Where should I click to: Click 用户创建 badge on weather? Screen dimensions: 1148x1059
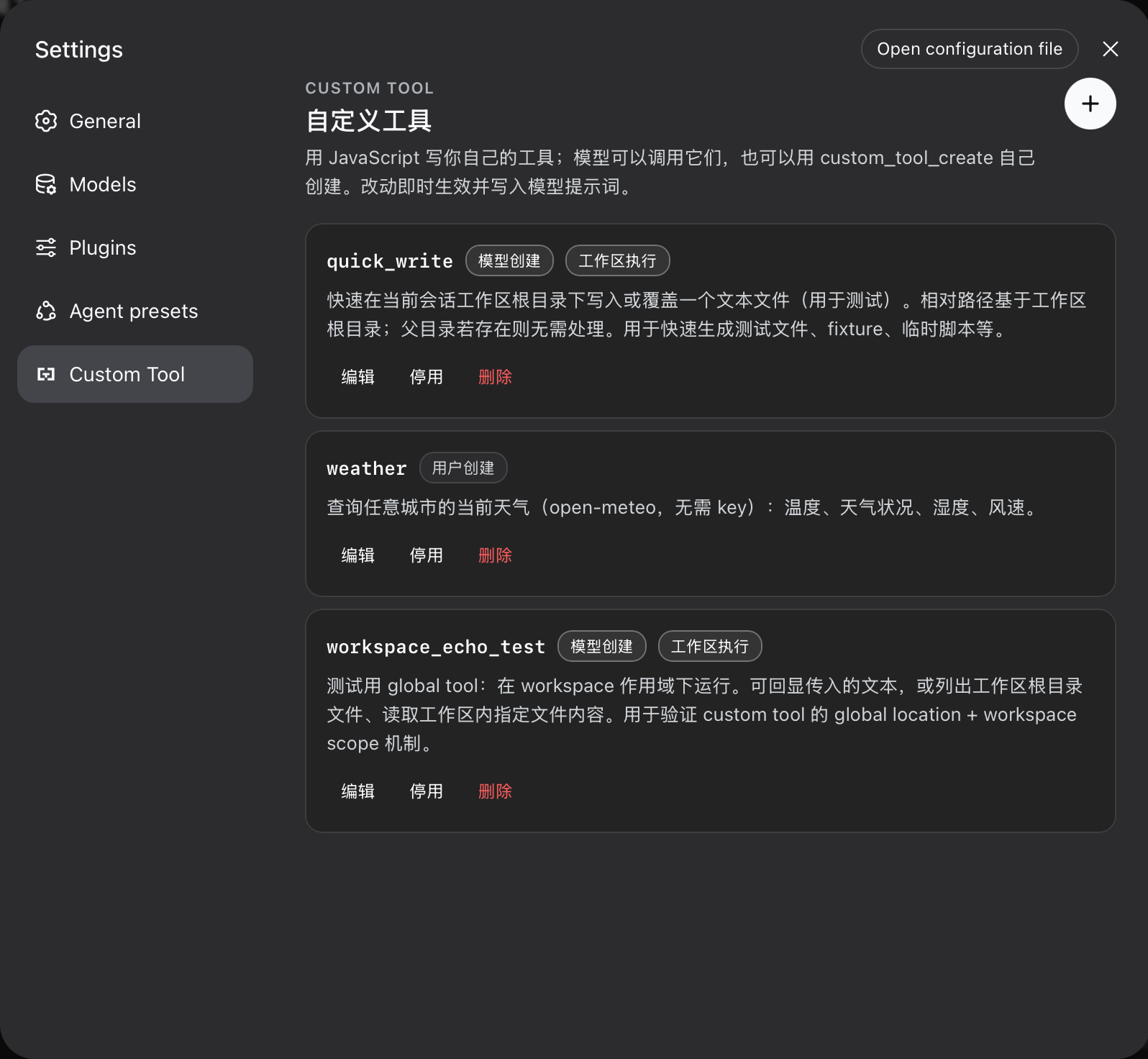click(463, 468)
